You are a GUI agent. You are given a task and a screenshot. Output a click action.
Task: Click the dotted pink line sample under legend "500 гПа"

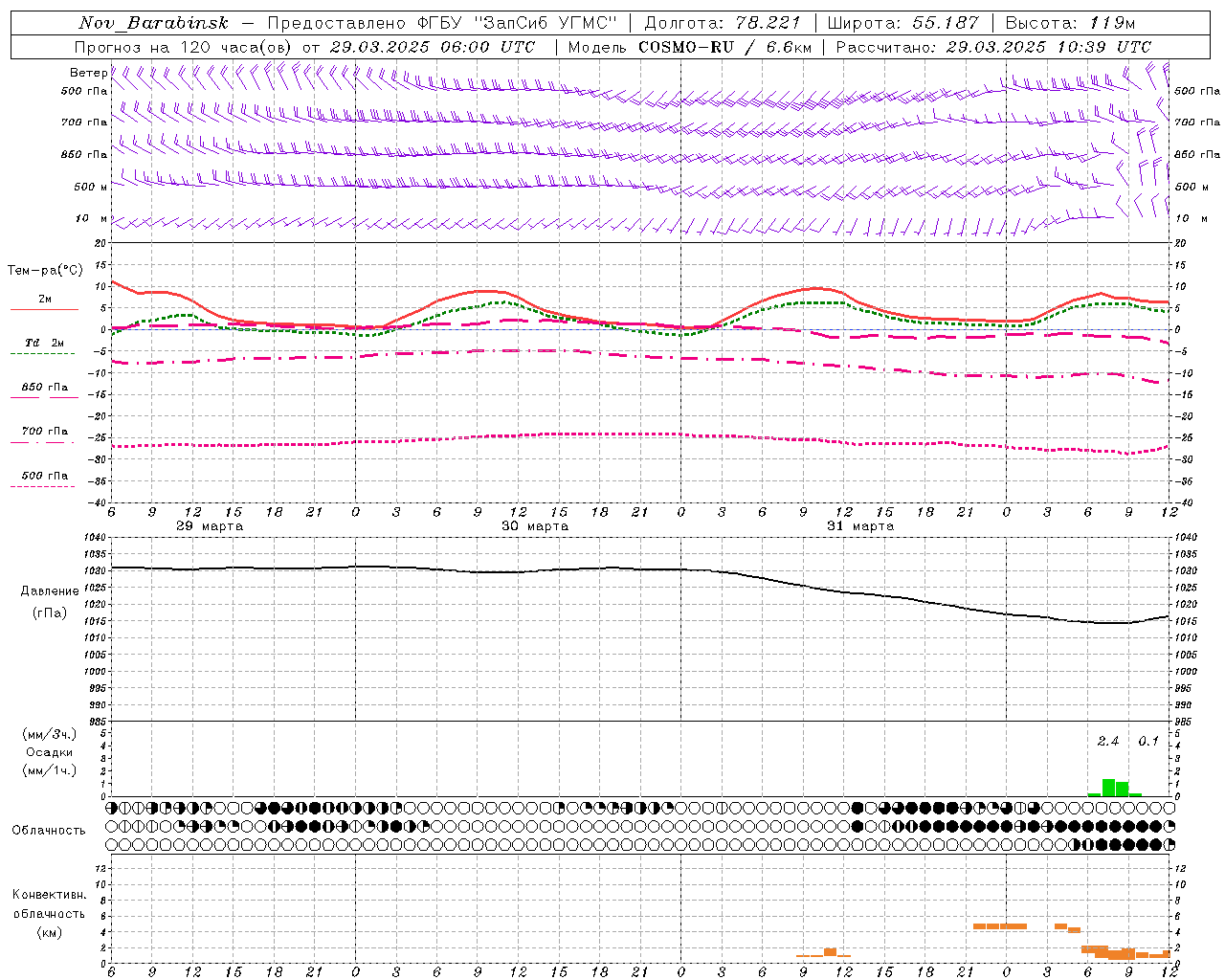(x=42, y=486)
